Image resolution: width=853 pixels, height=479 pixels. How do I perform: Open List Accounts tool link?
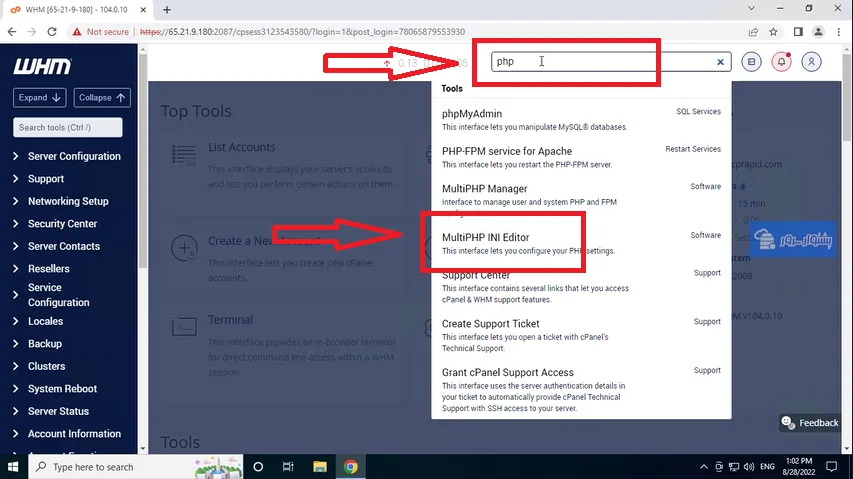pos(242,147)
